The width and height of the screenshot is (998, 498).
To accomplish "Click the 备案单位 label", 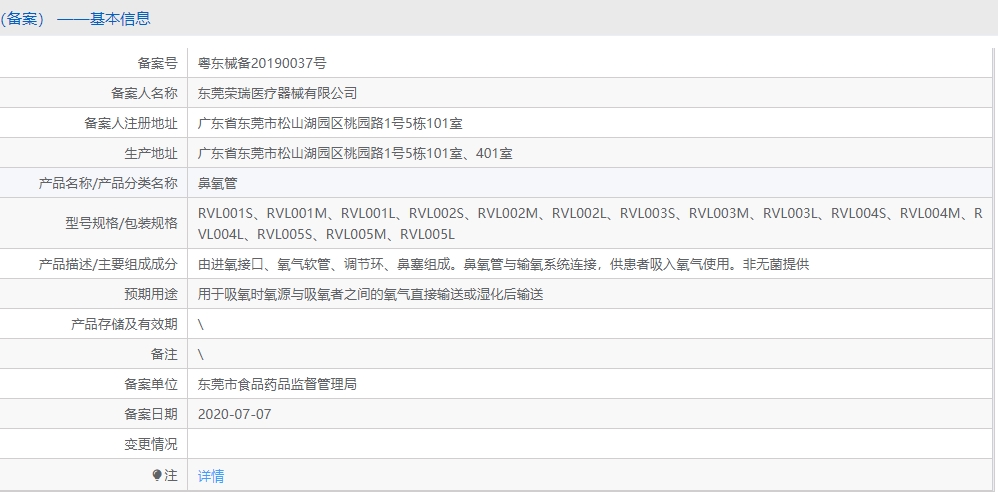I will [x=151, y=384].
